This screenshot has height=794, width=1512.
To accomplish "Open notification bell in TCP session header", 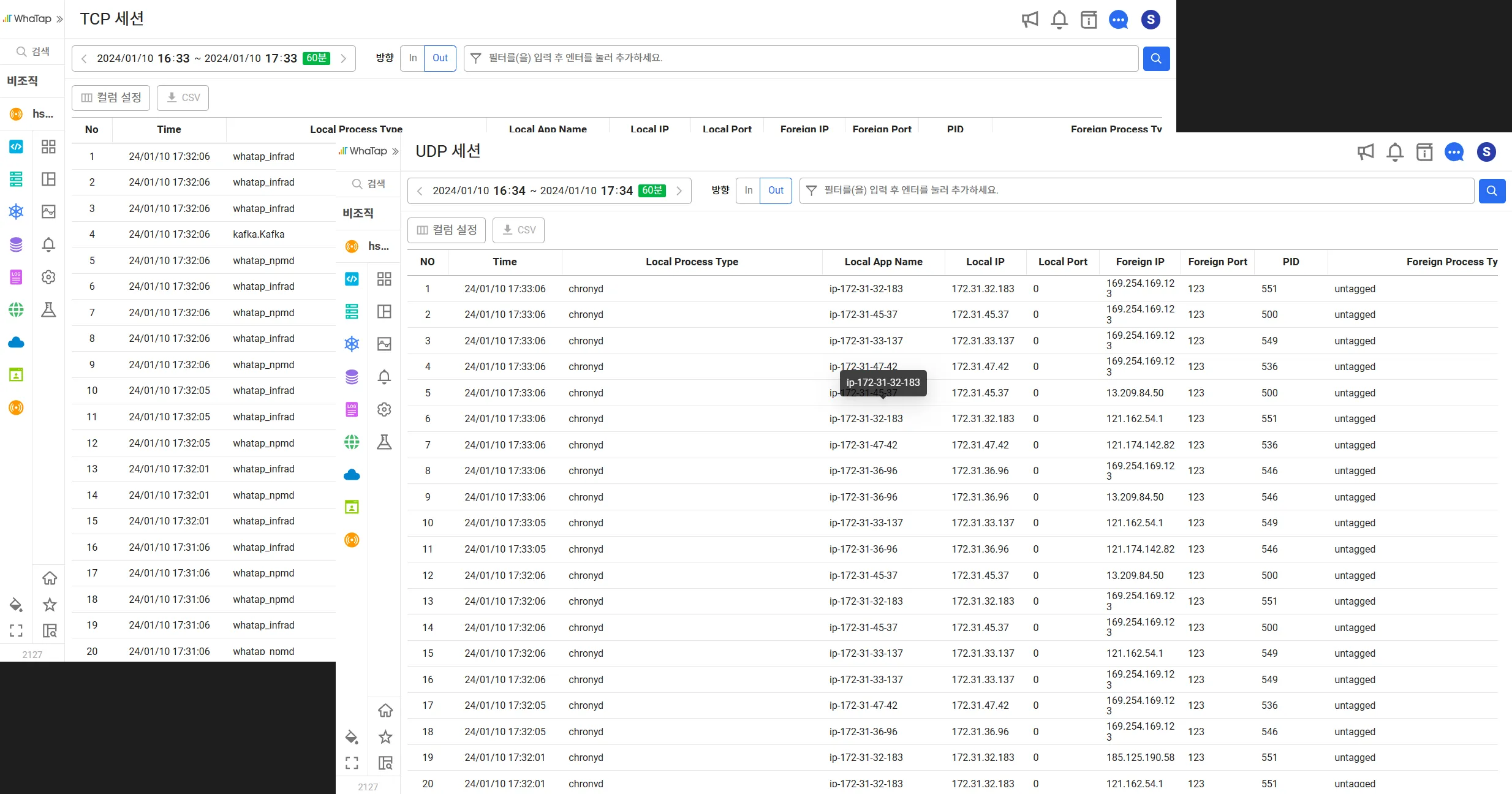I will click(1059, 20).
